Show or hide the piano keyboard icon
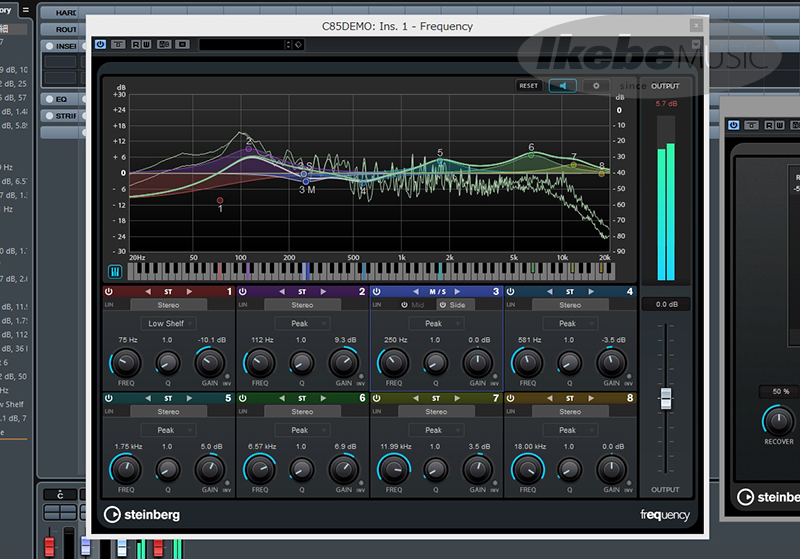The width and height of the screenshot is (800, 559). 115,271
